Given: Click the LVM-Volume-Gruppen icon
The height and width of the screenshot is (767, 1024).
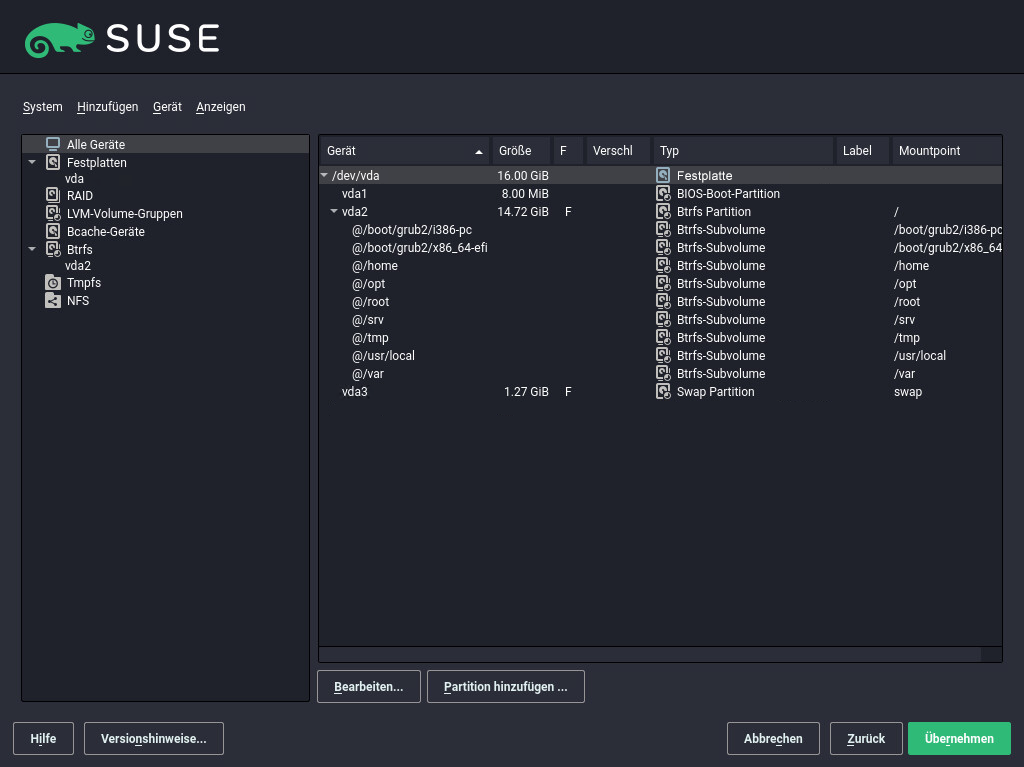Looking at the screenshot, I should click(x=53, y=214).
